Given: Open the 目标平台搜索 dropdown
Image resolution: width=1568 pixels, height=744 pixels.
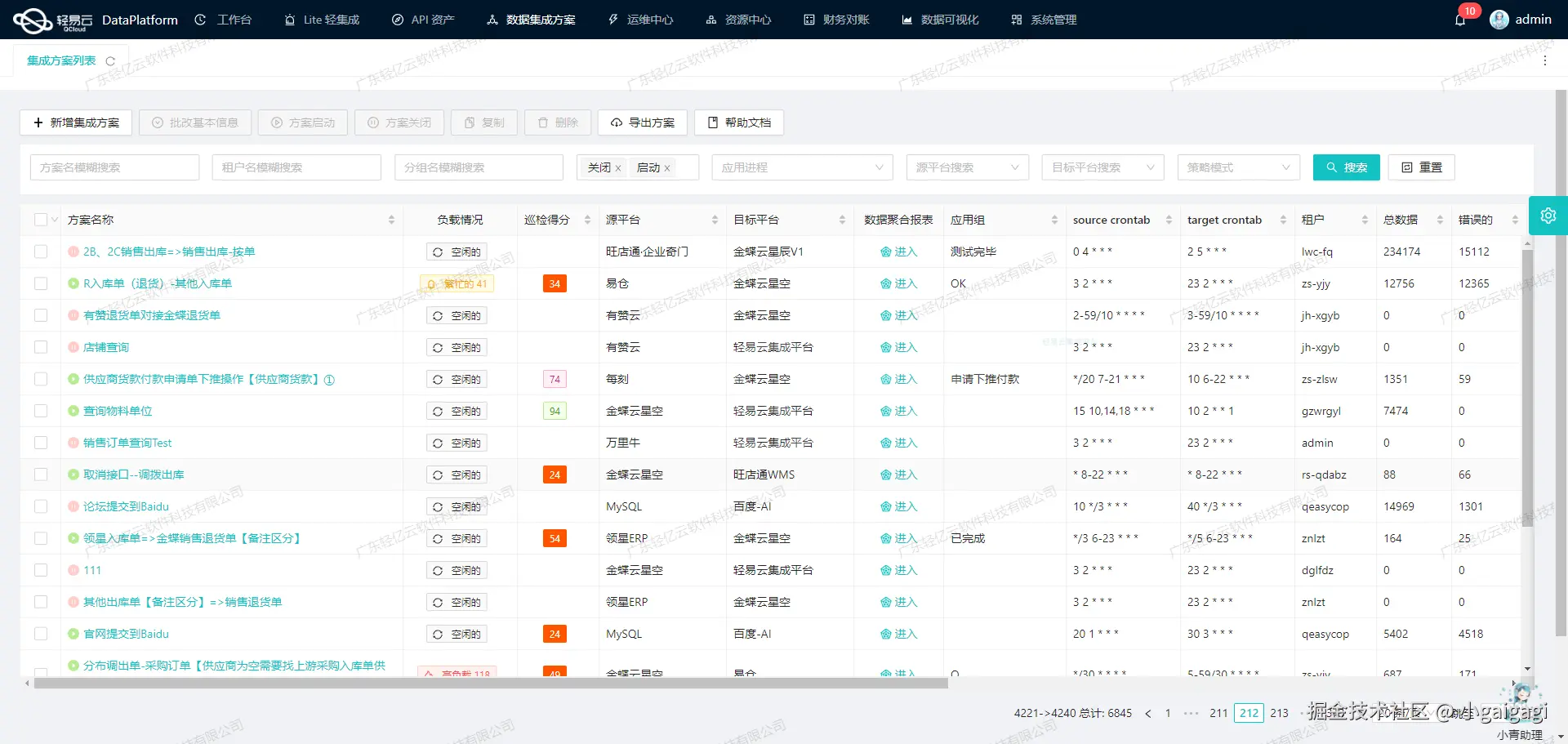Looking at the screenshot, I should point(1102,167).
